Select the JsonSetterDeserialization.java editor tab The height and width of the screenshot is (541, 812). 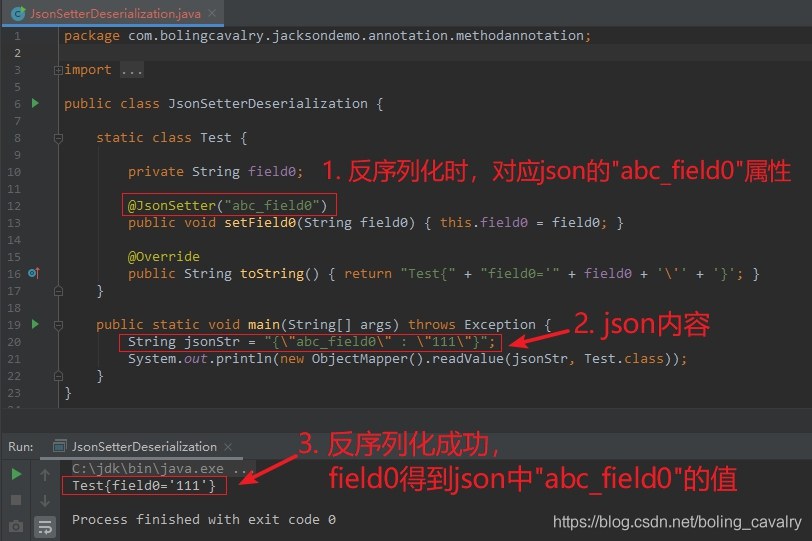115,14
